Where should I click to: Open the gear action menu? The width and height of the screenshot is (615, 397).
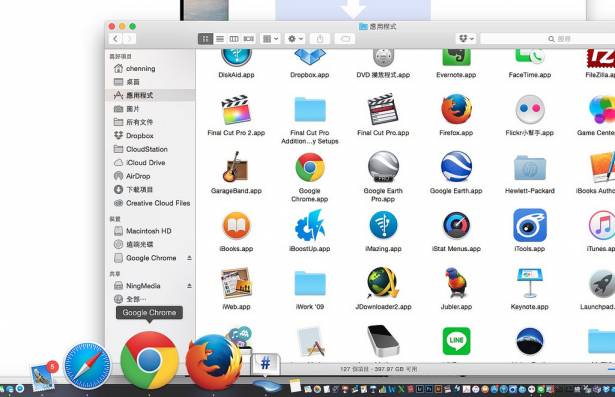click(x=295, y=39)
